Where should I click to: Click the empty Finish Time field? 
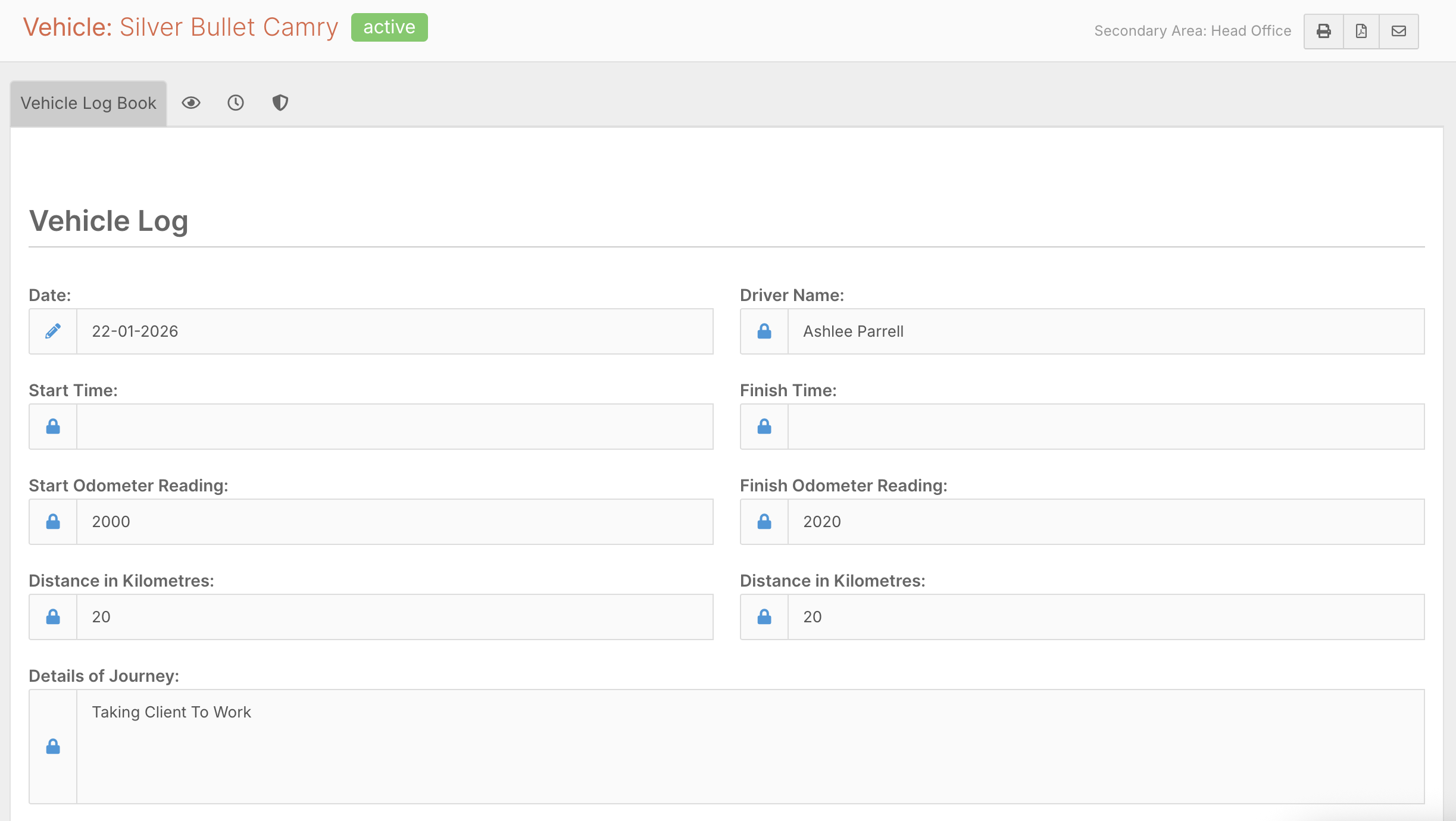point(1106,427)
